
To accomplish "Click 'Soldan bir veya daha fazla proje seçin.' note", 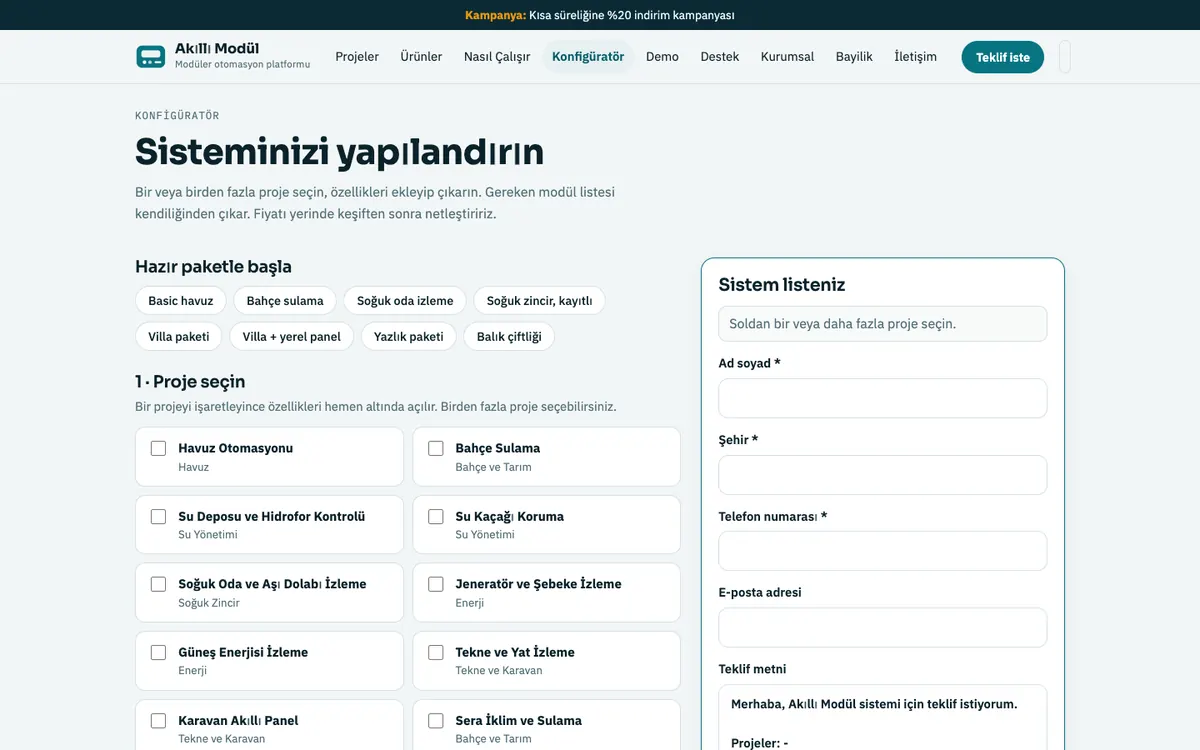I will pyautogui.click(x=883, y=324).
